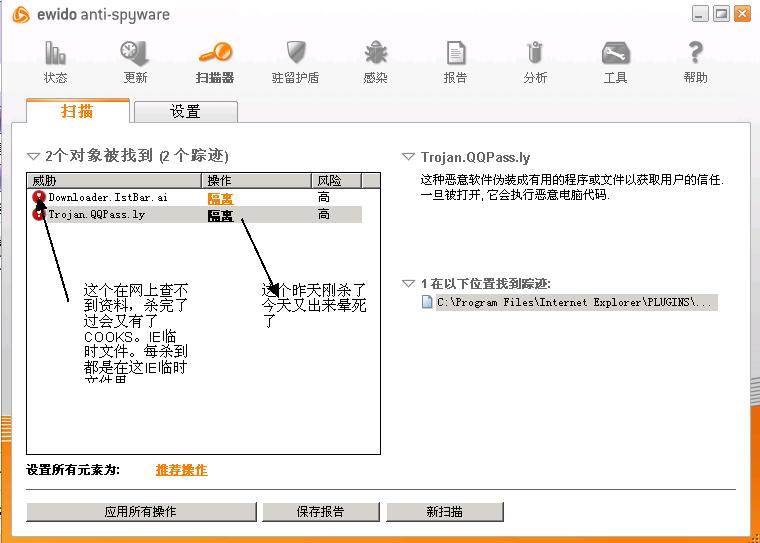Start a 新扫描 new scan
This screenshot has height=543, width=760.
click(x=444, y=511)
